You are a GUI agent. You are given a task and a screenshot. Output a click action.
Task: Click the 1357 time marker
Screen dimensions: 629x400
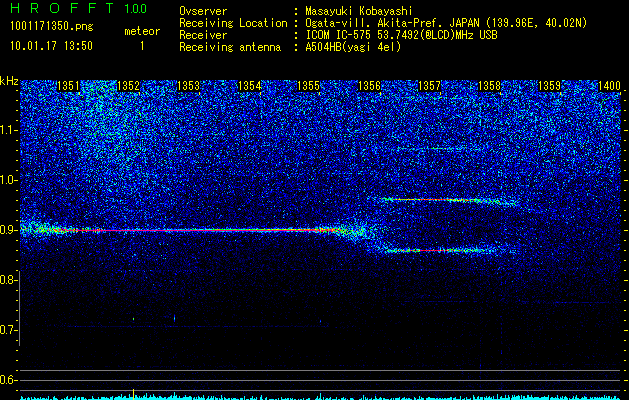click(429, 86)
